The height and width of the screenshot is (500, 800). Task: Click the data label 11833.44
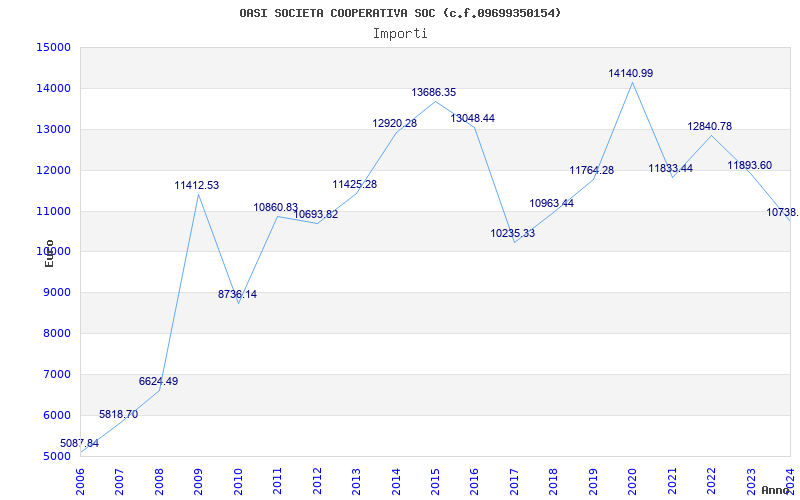(x=670, y=168)
